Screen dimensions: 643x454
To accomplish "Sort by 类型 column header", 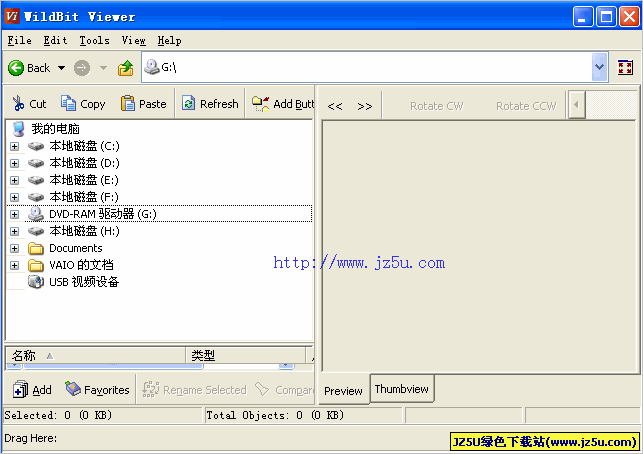I will point(245,355).
